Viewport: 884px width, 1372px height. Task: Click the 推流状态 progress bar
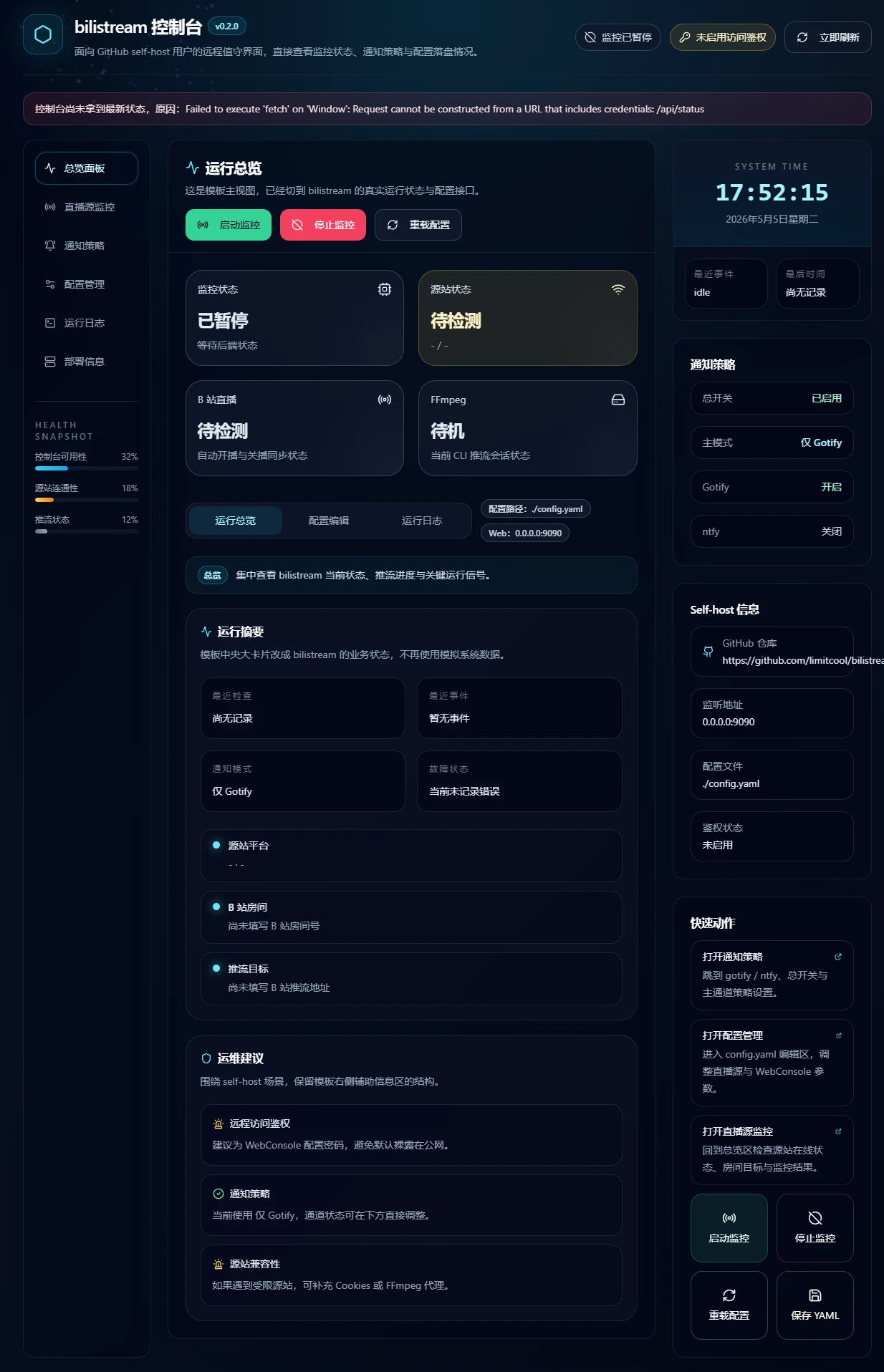tap(87, 531)
